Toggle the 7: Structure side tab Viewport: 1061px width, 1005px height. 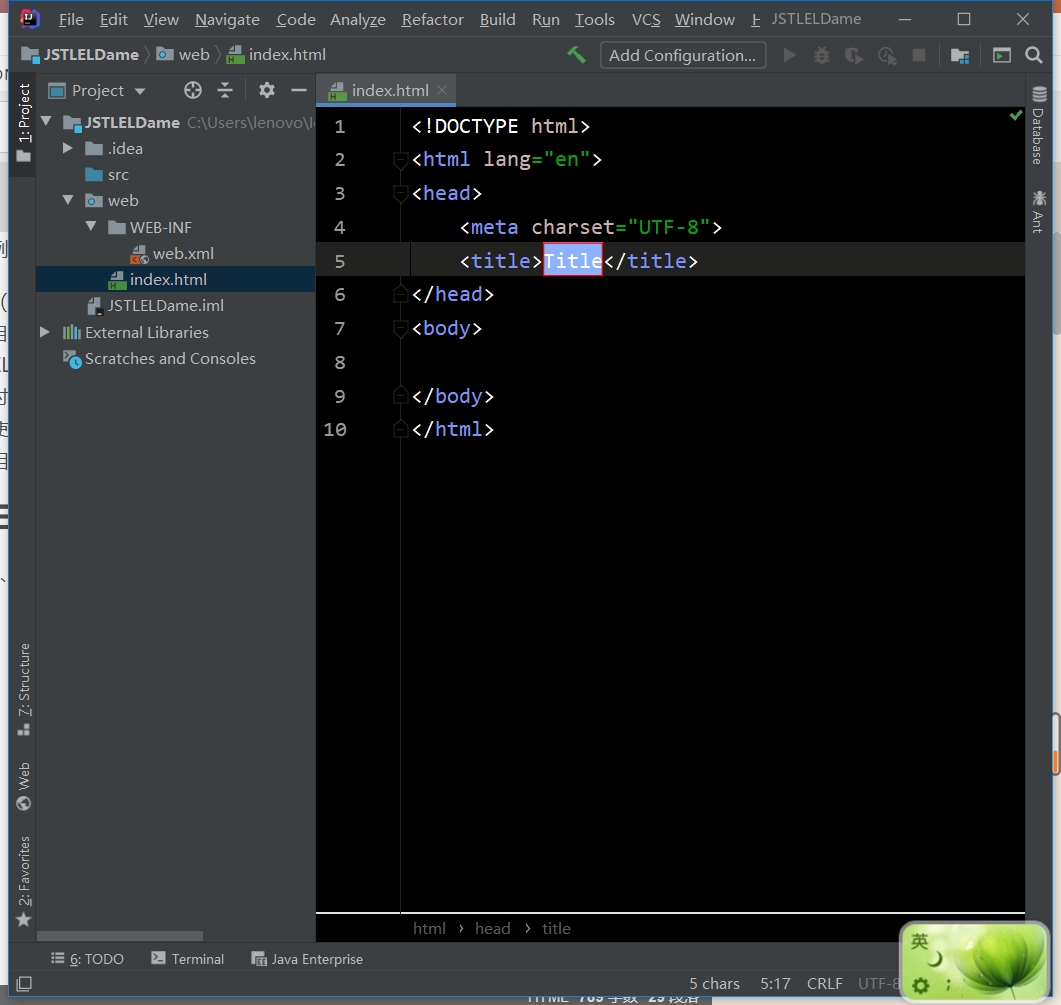click(x=24, y=689)
